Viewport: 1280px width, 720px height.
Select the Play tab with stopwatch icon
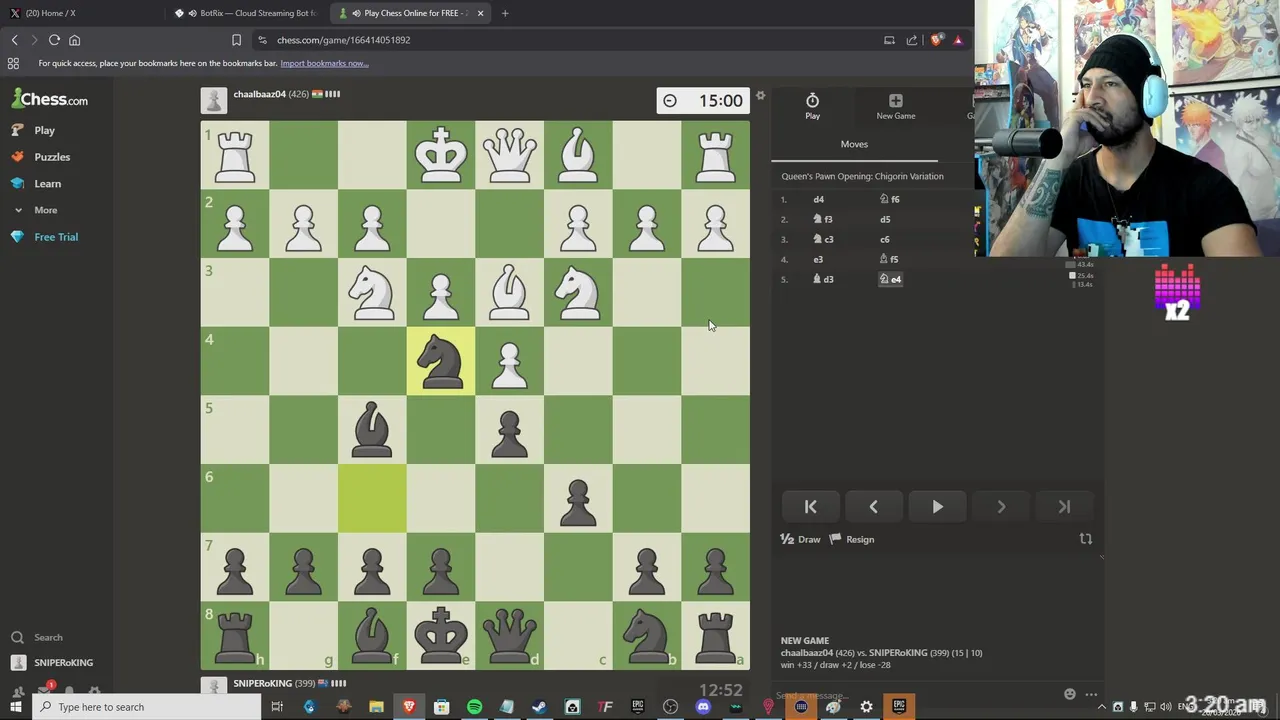point(812,106)
